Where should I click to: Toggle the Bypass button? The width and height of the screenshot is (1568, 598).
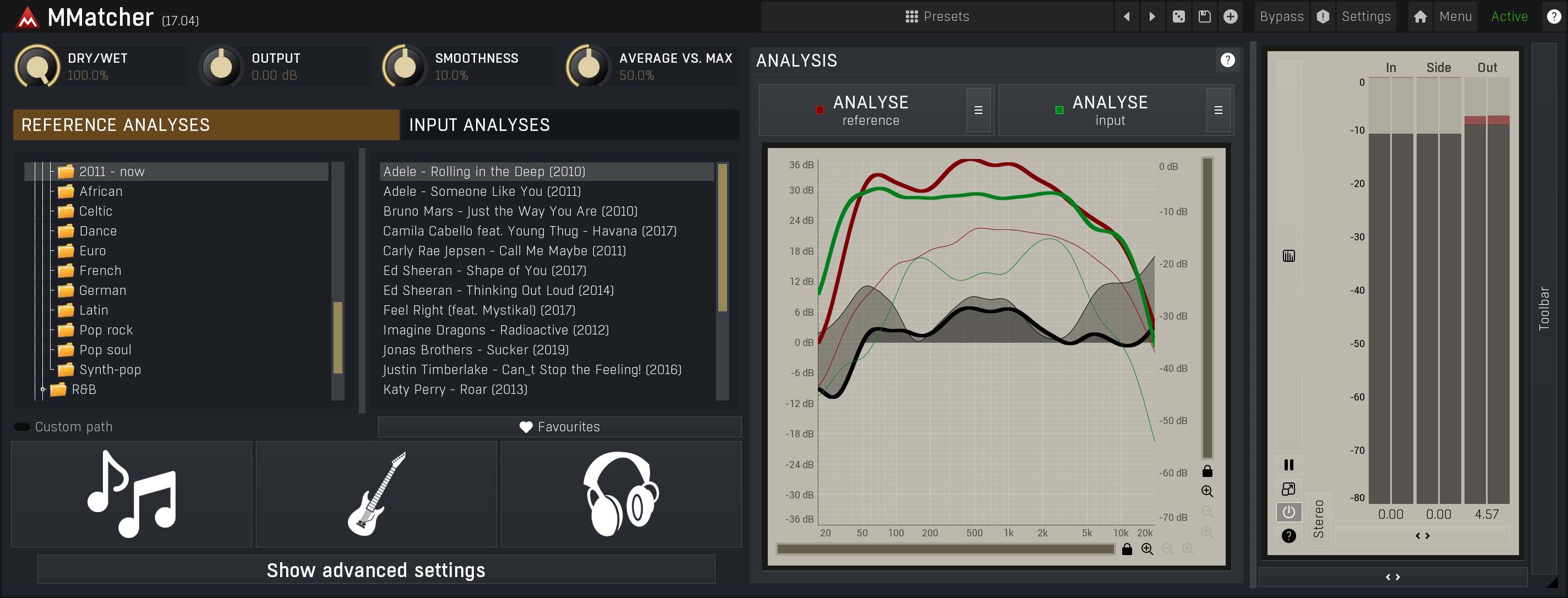(1281, 17)
